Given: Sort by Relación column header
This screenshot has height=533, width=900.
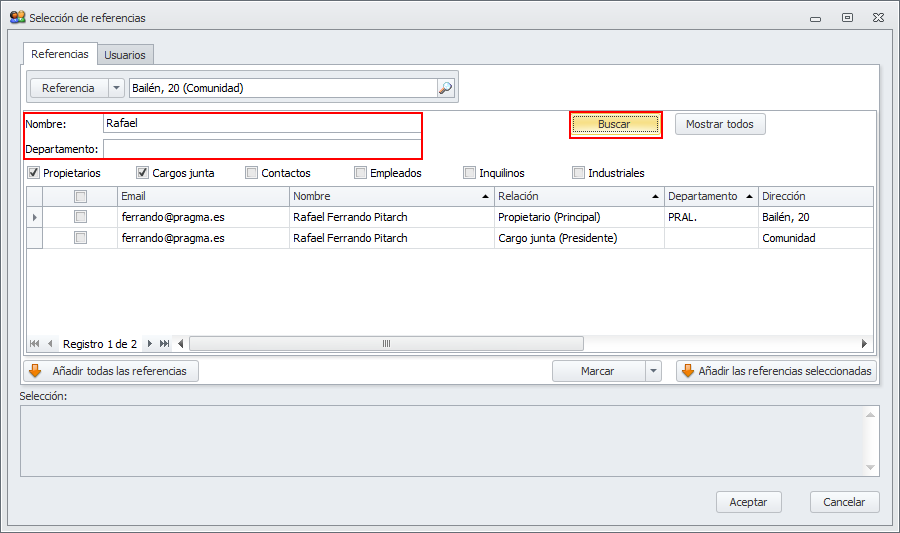Looking at the screenshot, I should [x=579, y=196].
